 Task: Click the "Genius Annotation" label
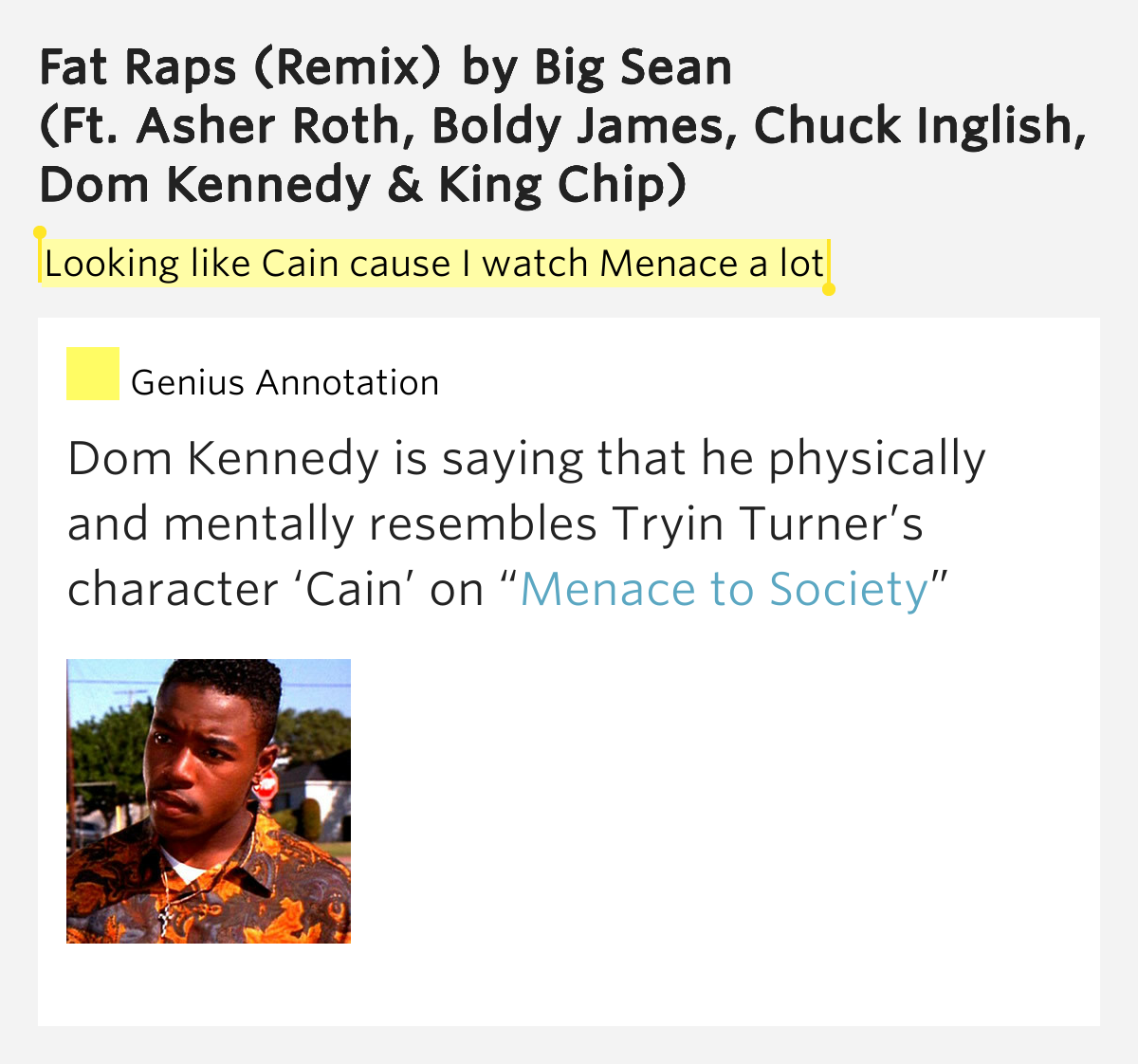coord(284,383)
